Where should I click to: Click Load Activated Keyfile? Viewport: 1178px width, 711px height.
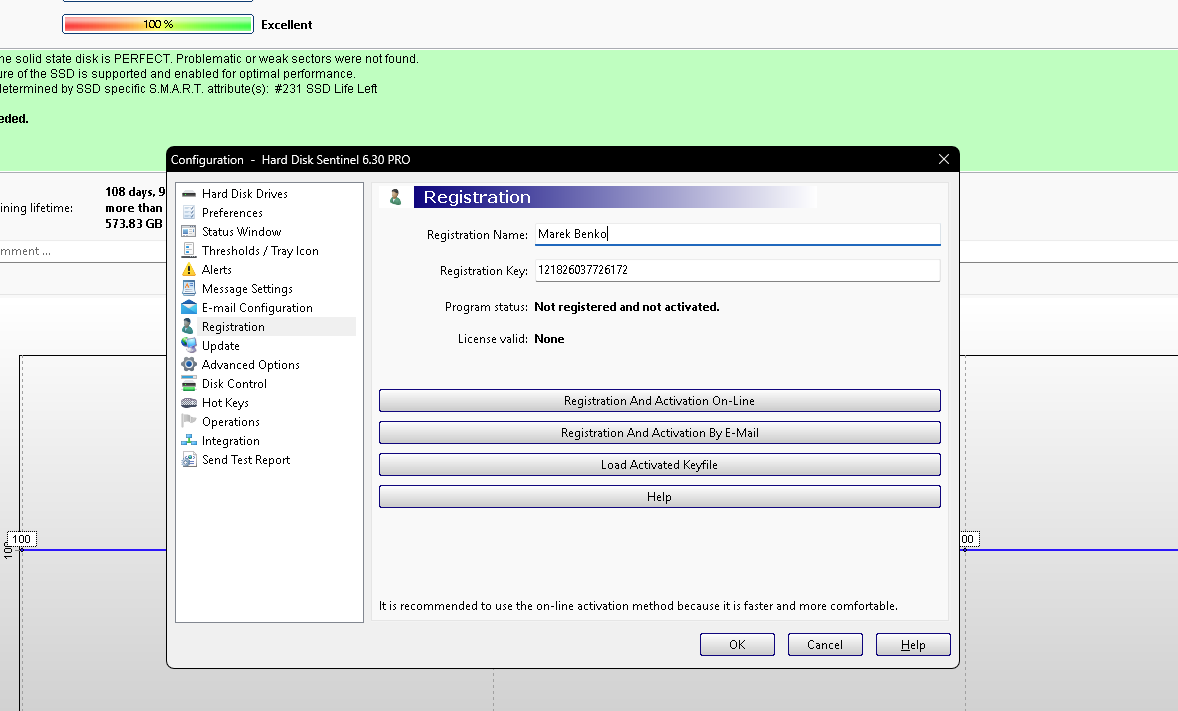(x=659, y=464)
